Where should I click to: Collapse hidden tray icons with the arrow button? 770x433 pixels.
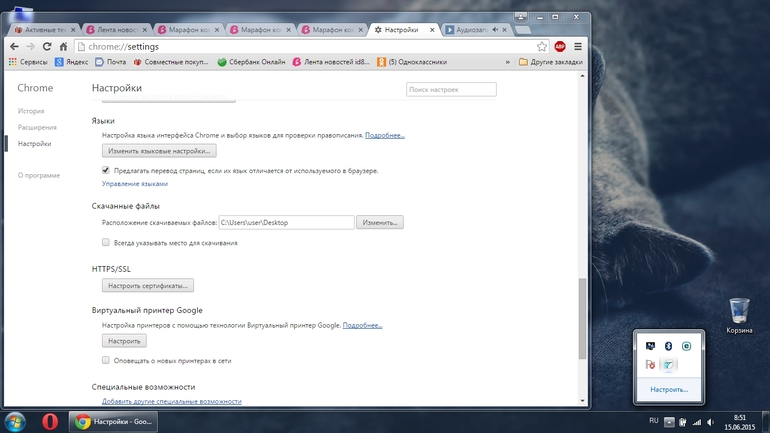669,422
